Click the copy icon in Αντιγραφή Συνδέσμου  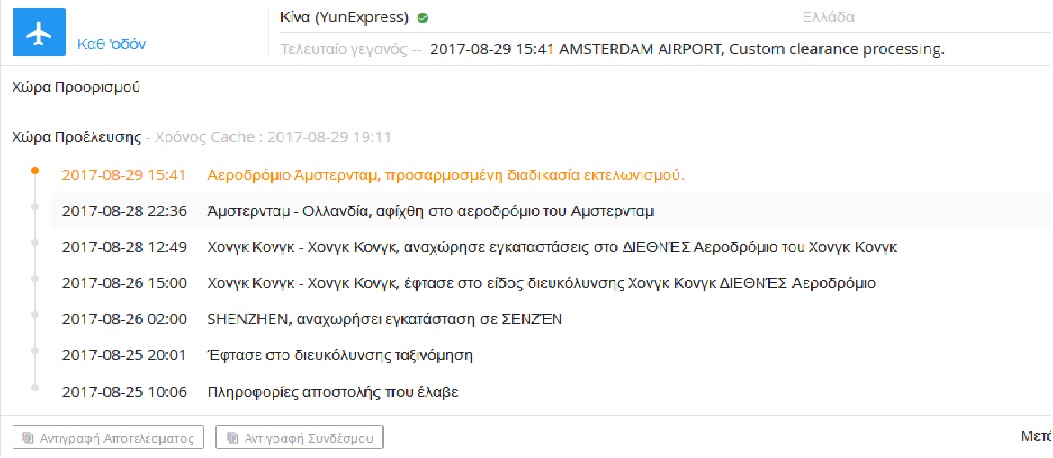[233, 438]
